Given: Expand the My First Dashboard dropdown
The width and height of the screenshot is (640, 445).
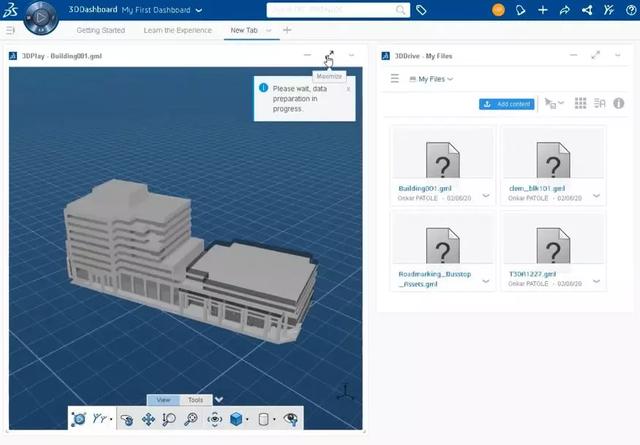Looking at the screenshot, I should (199, 10).
